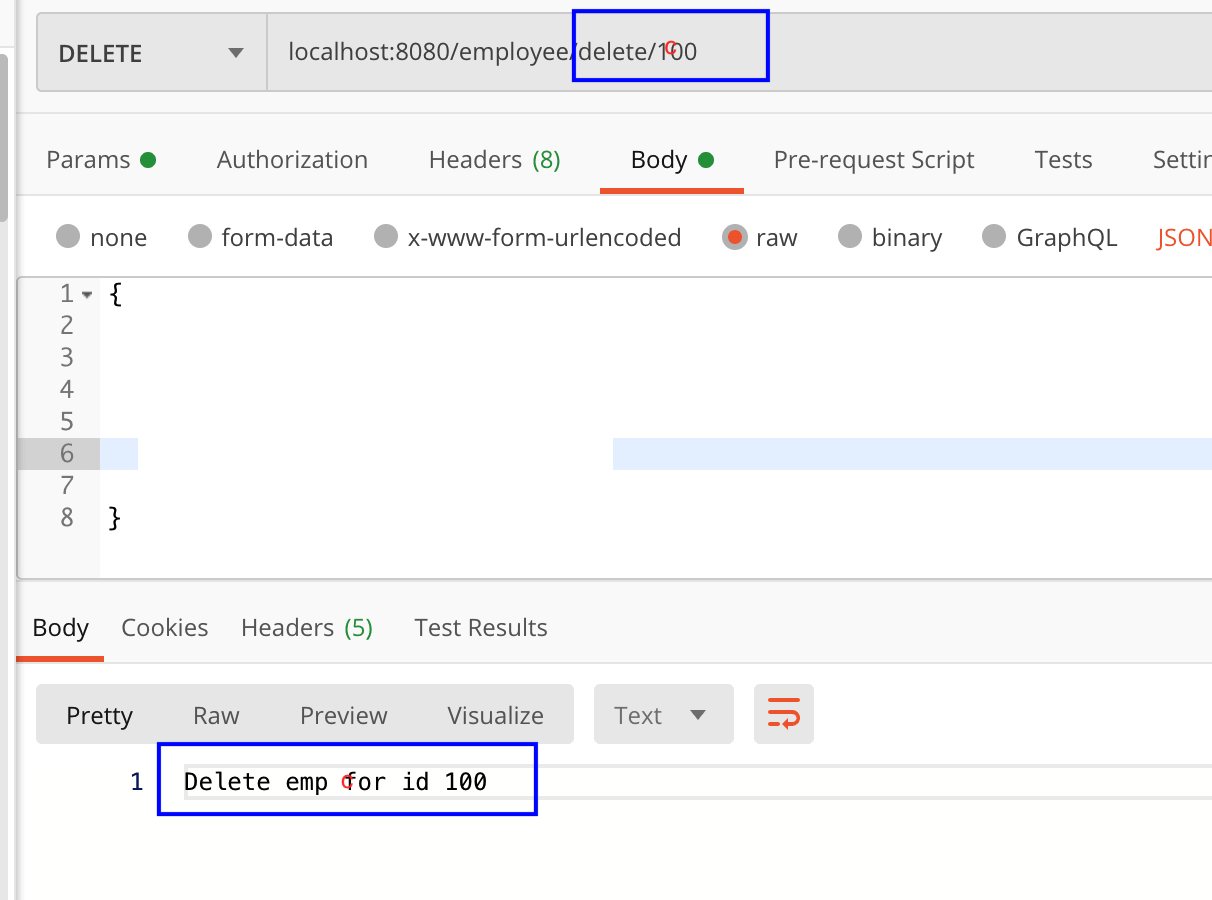Open the Authorization tab
The image size is (1212, 900).
tap(292, 160)
